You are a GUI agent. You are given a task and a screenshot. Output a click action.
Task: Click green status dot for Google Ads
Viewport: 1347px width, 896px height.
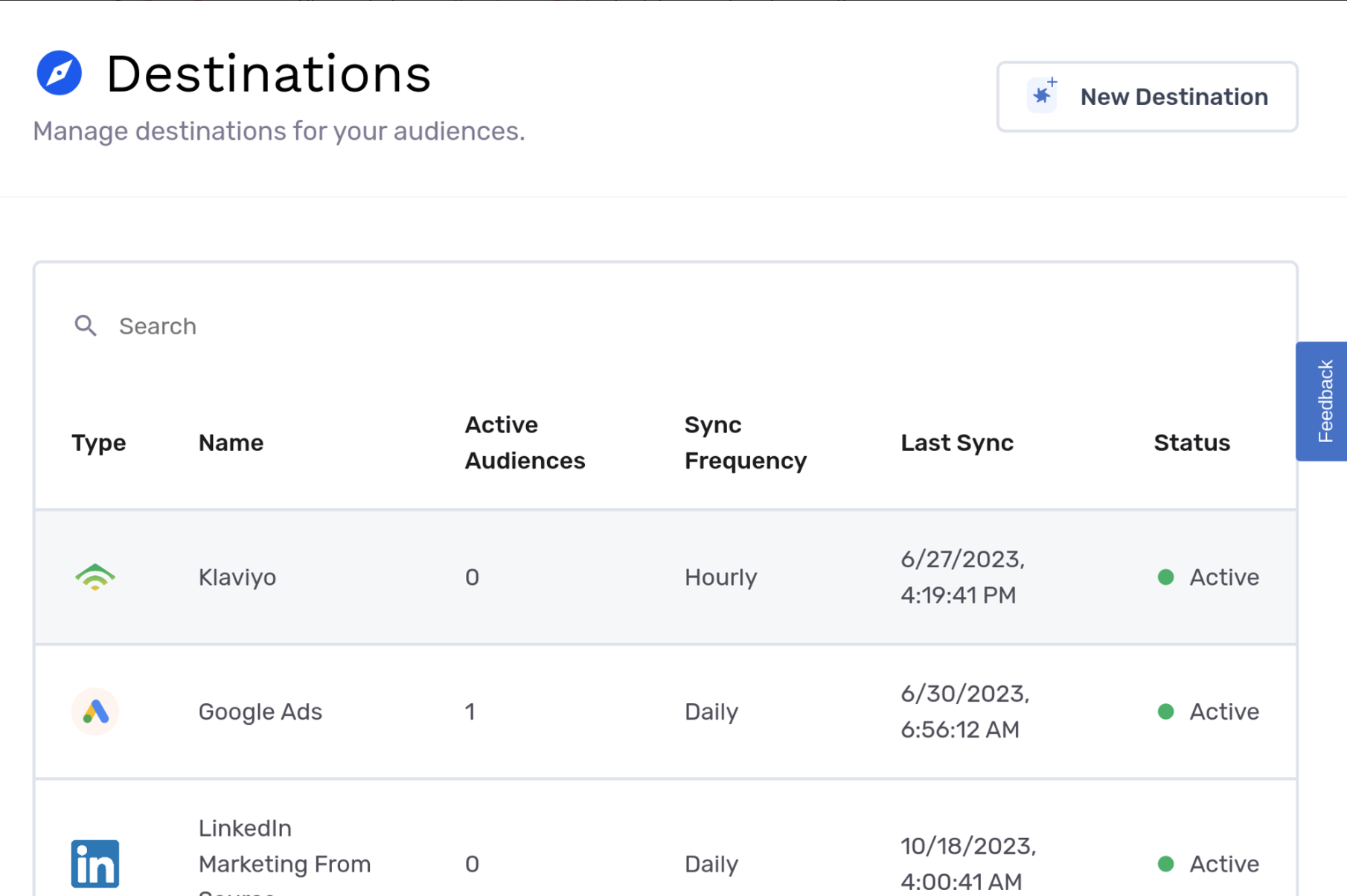pos(1165,711)
